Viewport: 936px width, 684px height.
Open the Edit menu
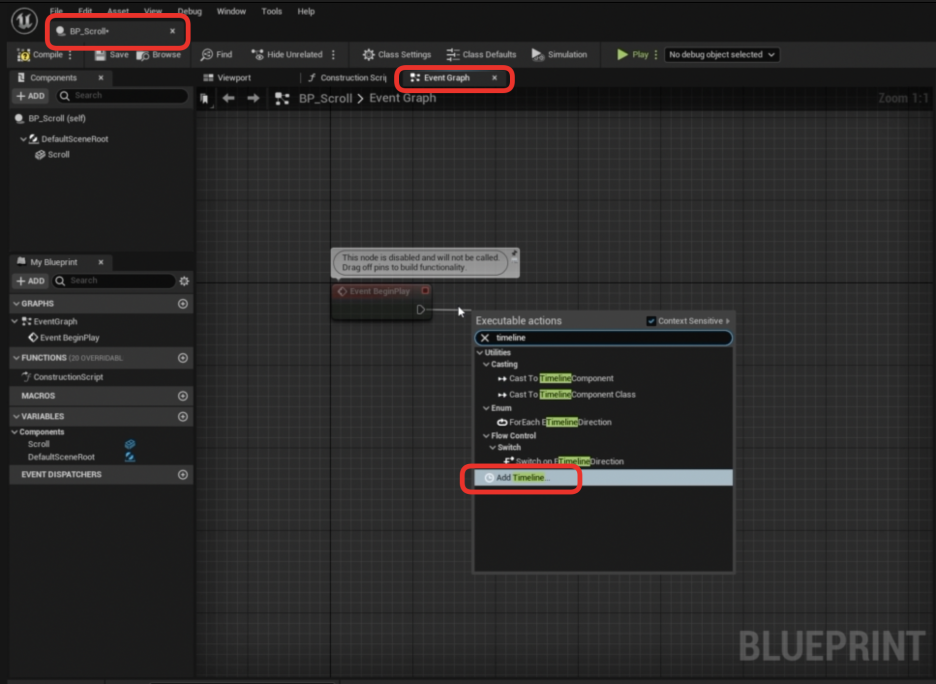tap(85, 11)
